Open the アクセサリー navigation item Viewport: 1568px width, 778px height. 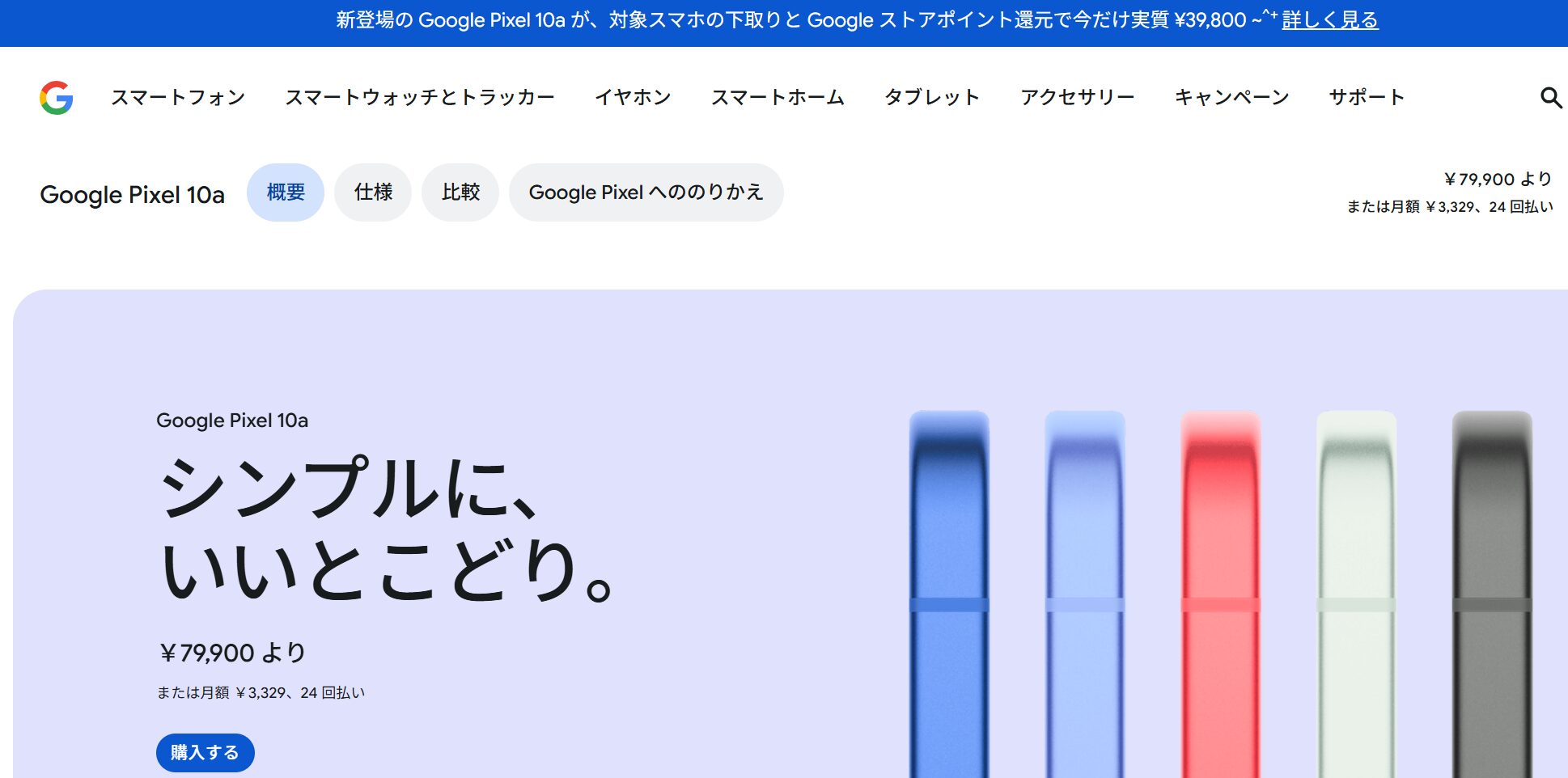[x=1077, y=98]
